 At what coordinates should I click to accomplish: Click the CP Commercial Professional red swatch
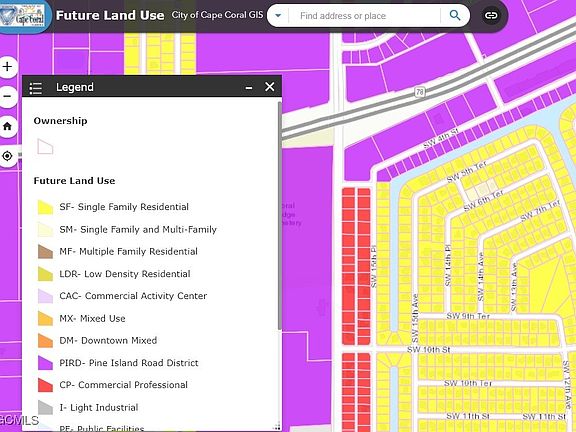tap(45, 385)
